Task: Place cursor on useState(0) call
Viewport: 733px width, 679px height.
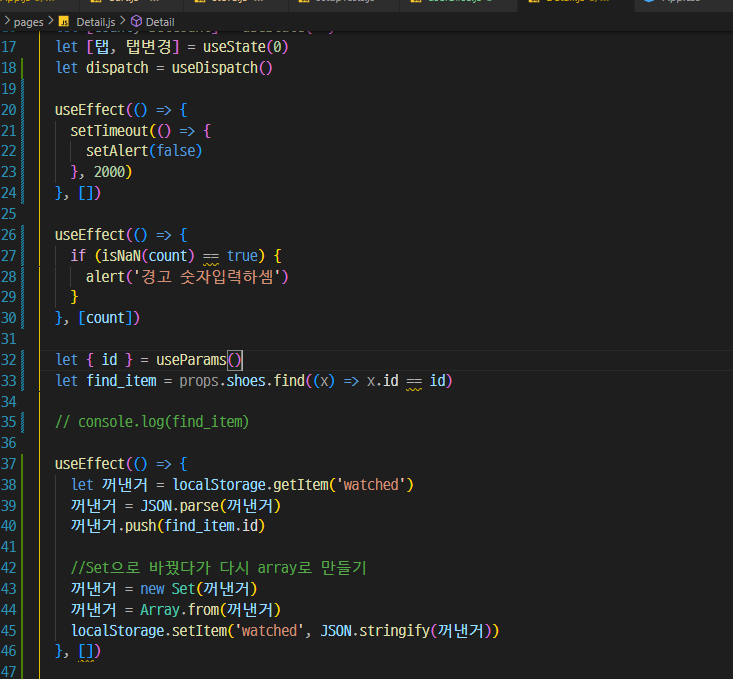Action: pyautogui.click(x=245, y=47)
